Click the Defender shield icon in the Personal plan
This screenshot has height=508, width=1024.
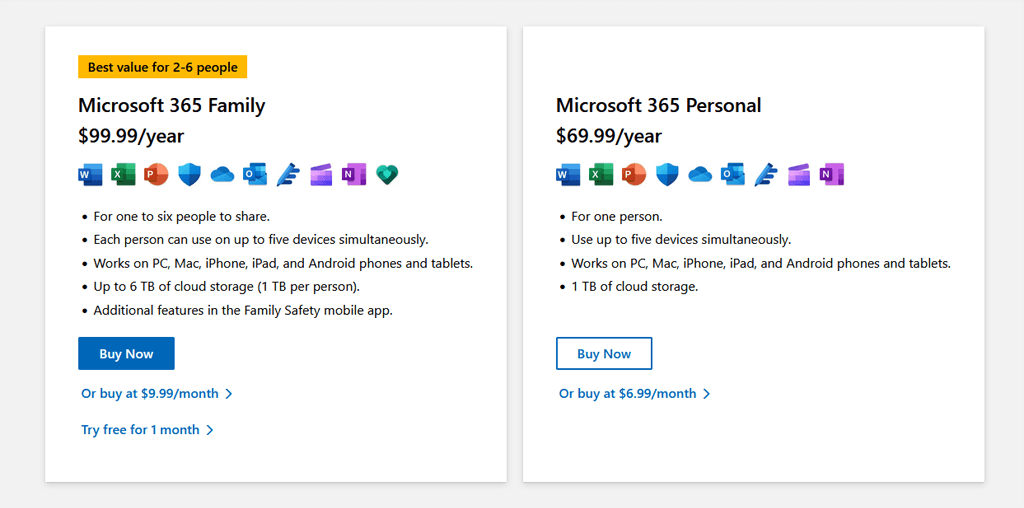[667, 175]
